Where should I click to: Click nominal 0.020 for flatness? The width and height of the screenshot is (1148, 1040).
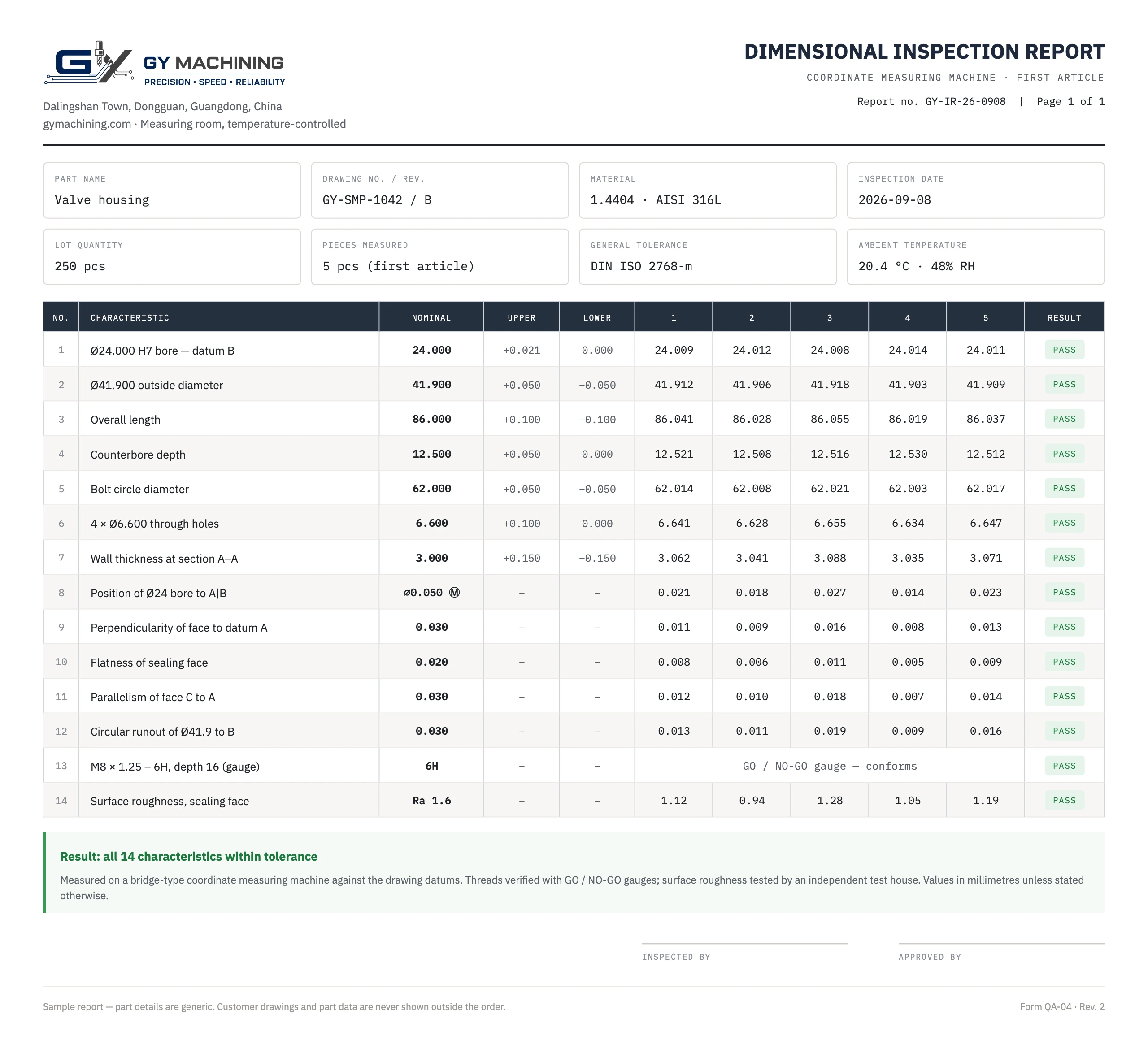coord(431,662)
